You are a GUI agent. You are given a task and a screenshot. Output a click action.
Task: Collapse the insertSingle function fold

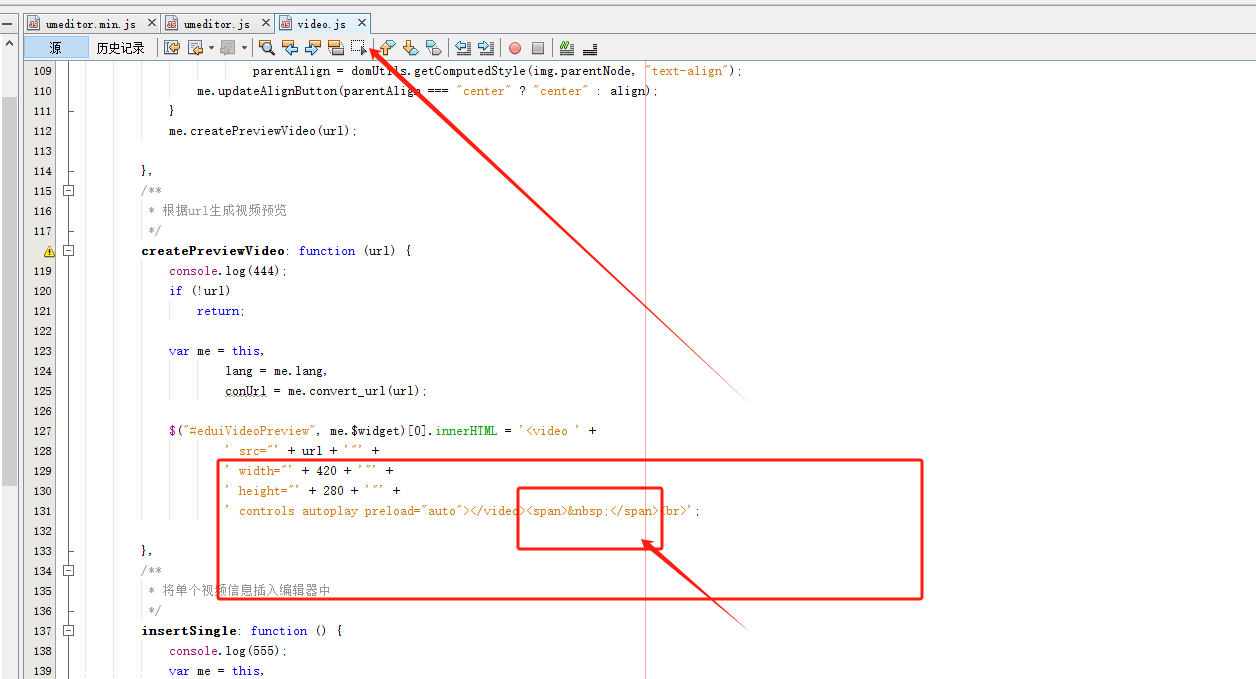coord(69,631)
